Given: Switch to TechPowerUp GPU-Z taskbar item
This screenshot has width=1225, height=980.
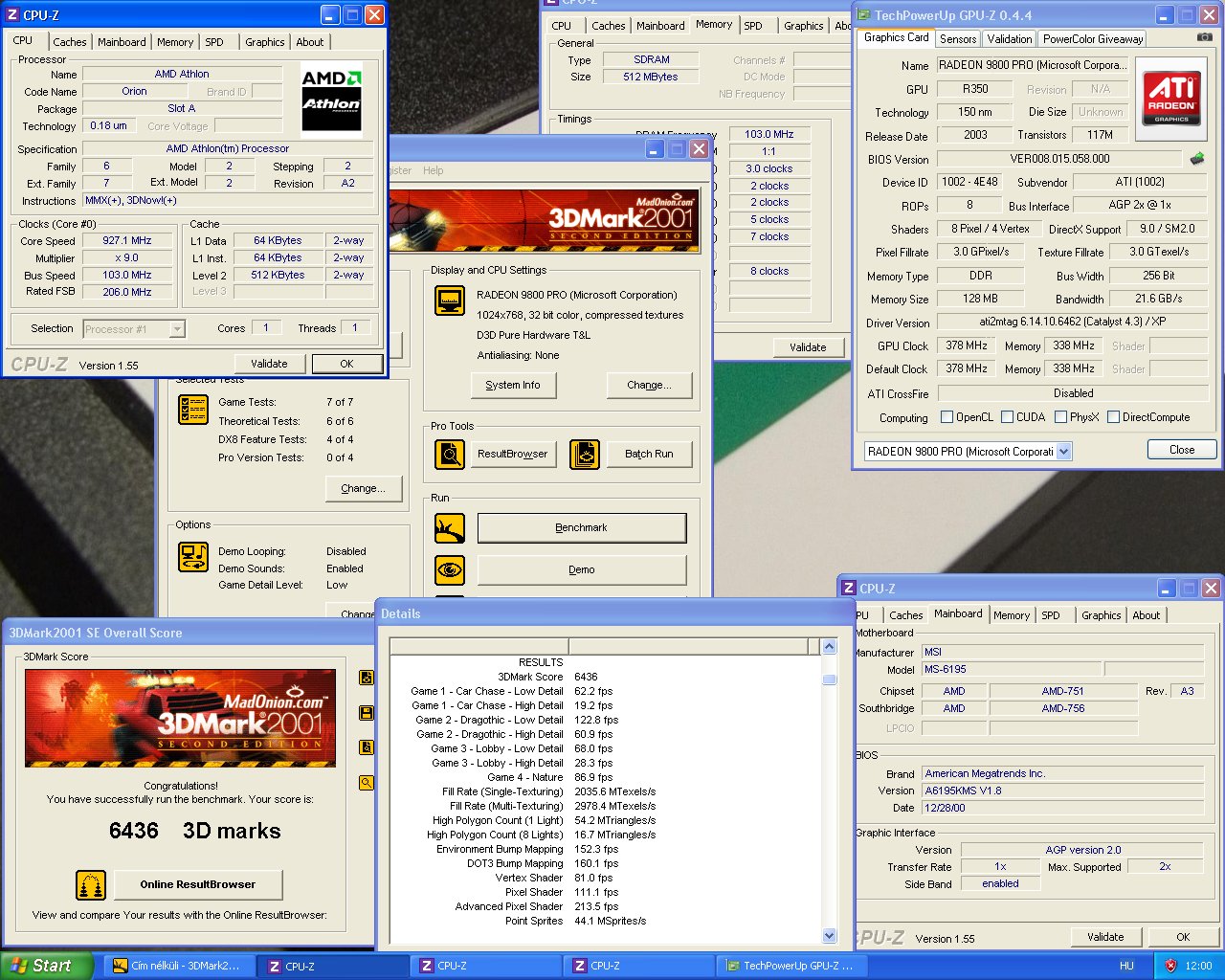Looking at the screenshot, I should coord(791,966).
